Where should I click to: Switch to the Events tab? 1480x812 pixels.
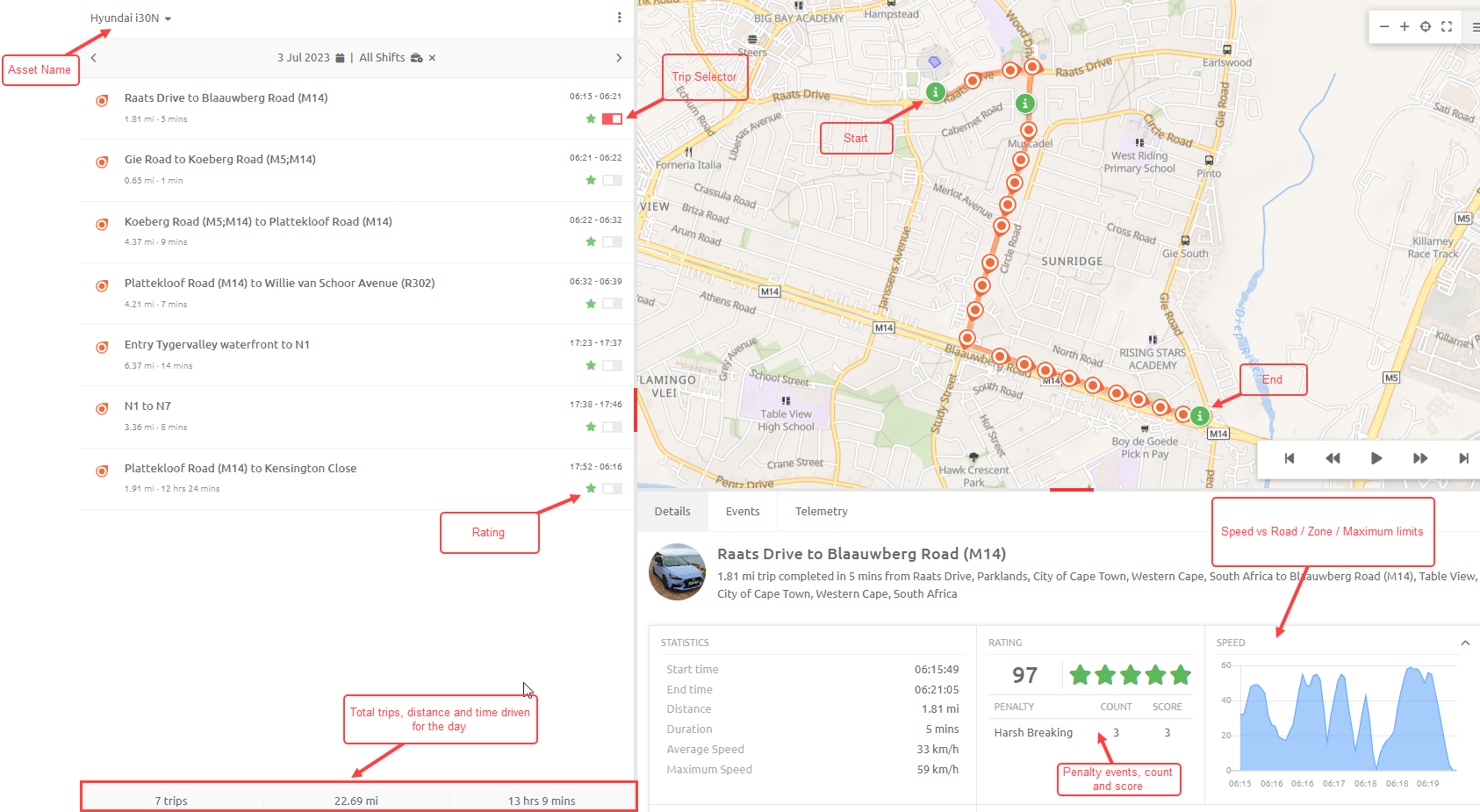point(743,511)
